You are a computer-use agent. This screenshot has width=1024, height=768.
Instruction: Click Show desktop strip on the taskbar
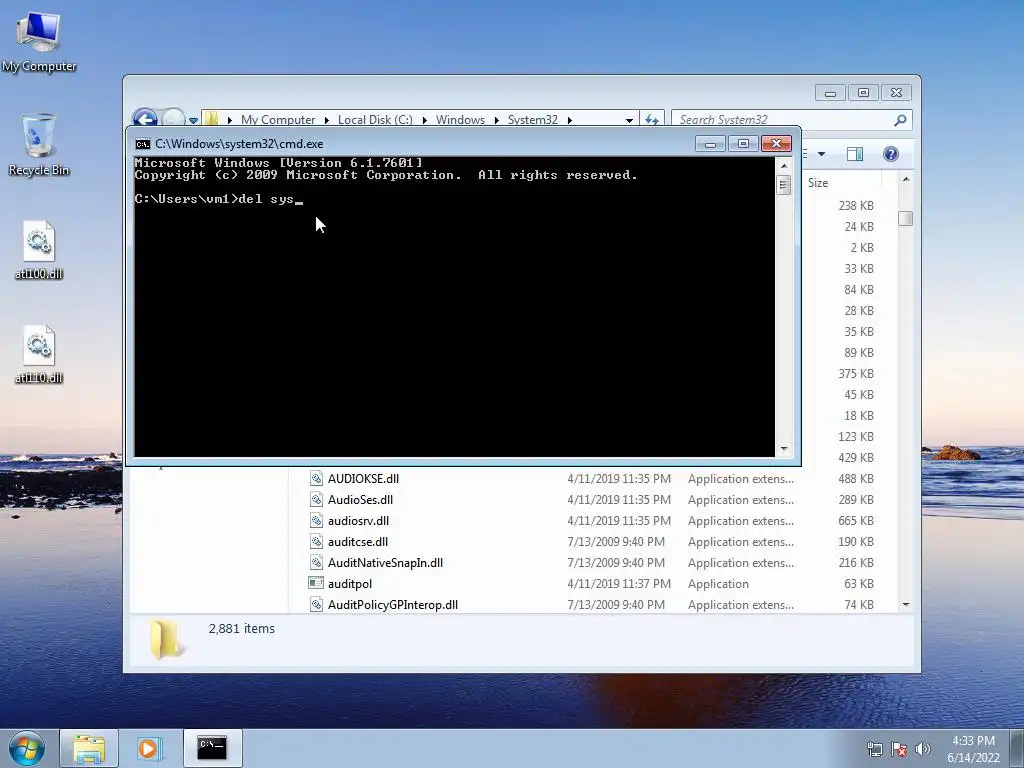coord(1017,748)
